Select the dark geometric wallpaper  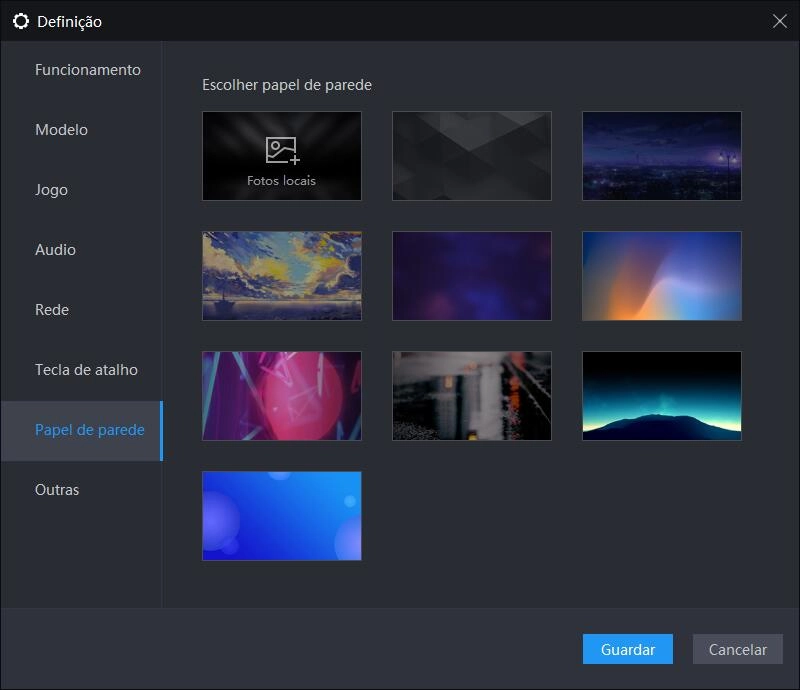(471, 156)
